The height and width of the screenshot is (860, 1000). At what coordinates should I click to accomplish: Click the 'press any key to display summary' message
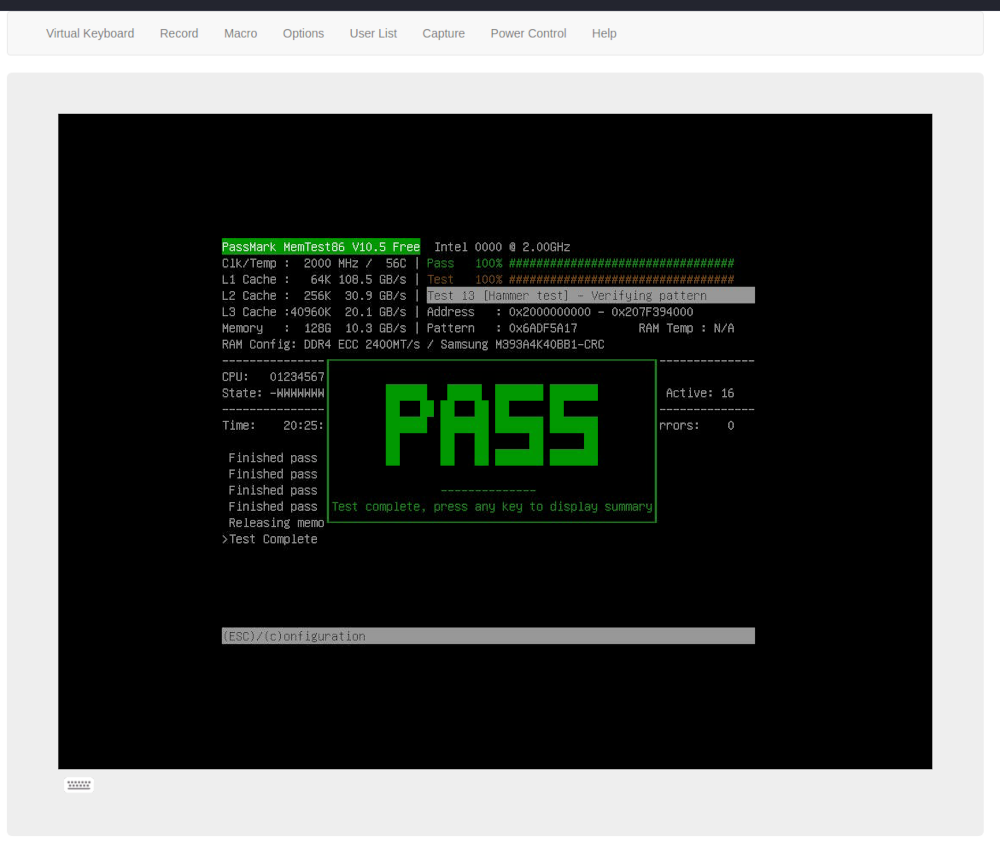[495, 506]
